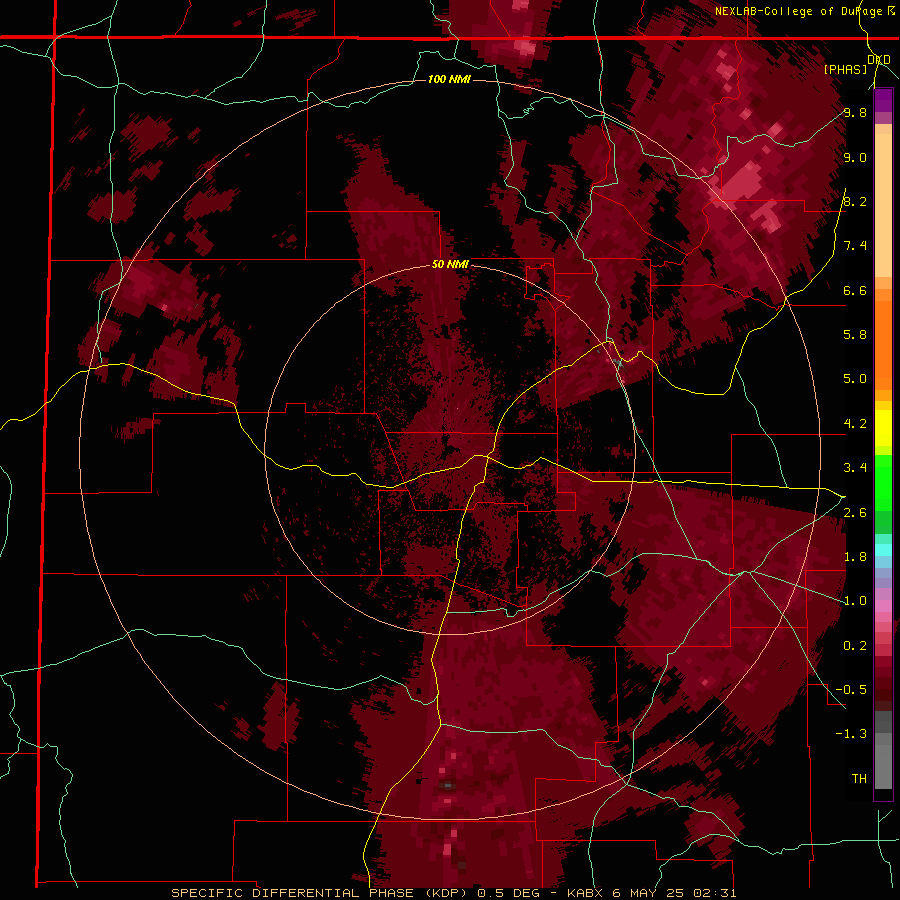Screen dimensions: 900x900
Task: Select the 2.6 value on the legend
Action: click(x=855, y=513)
